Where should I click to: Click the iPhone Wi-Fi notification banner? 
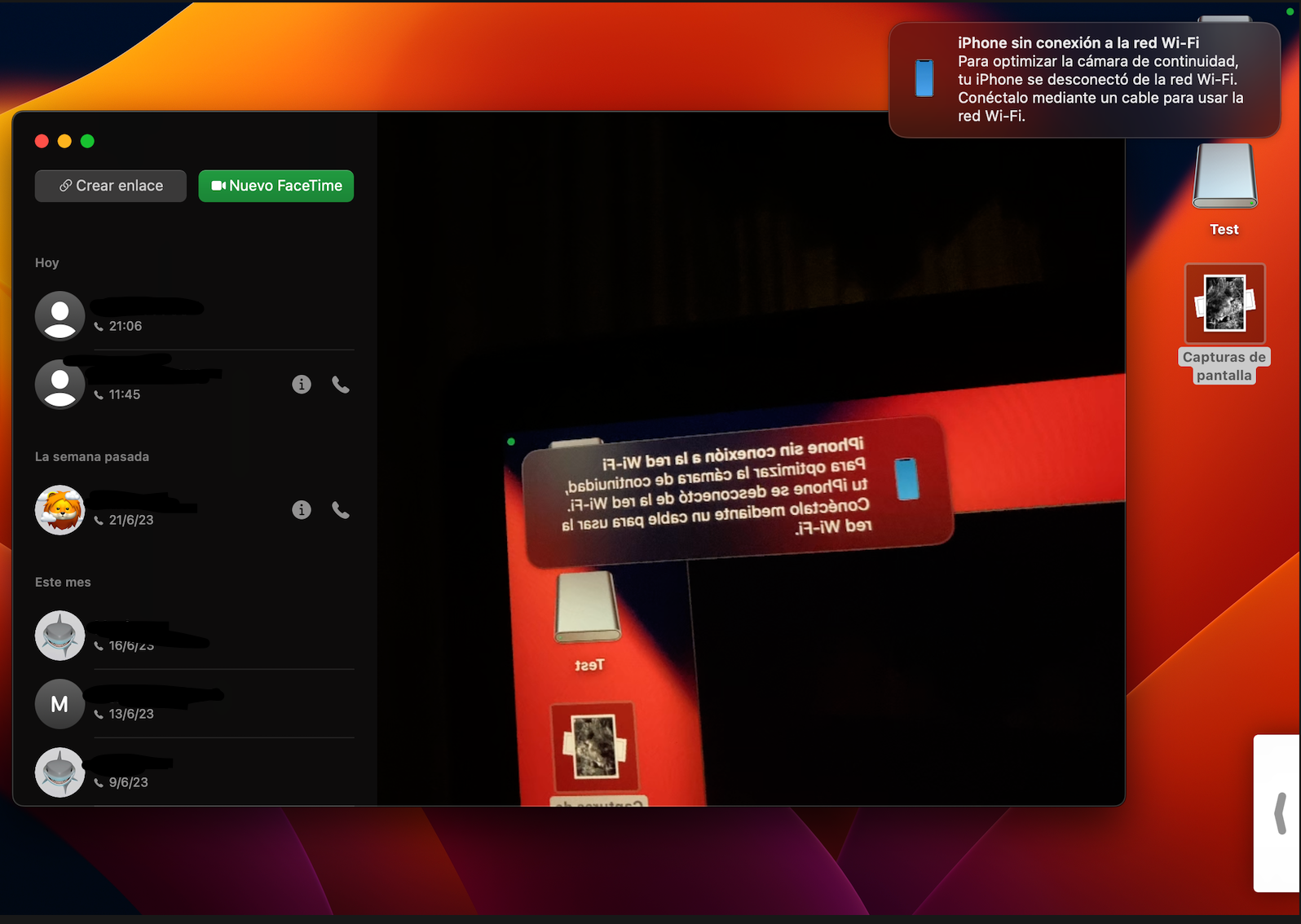pyautogui.click(x=1084, y=80)
